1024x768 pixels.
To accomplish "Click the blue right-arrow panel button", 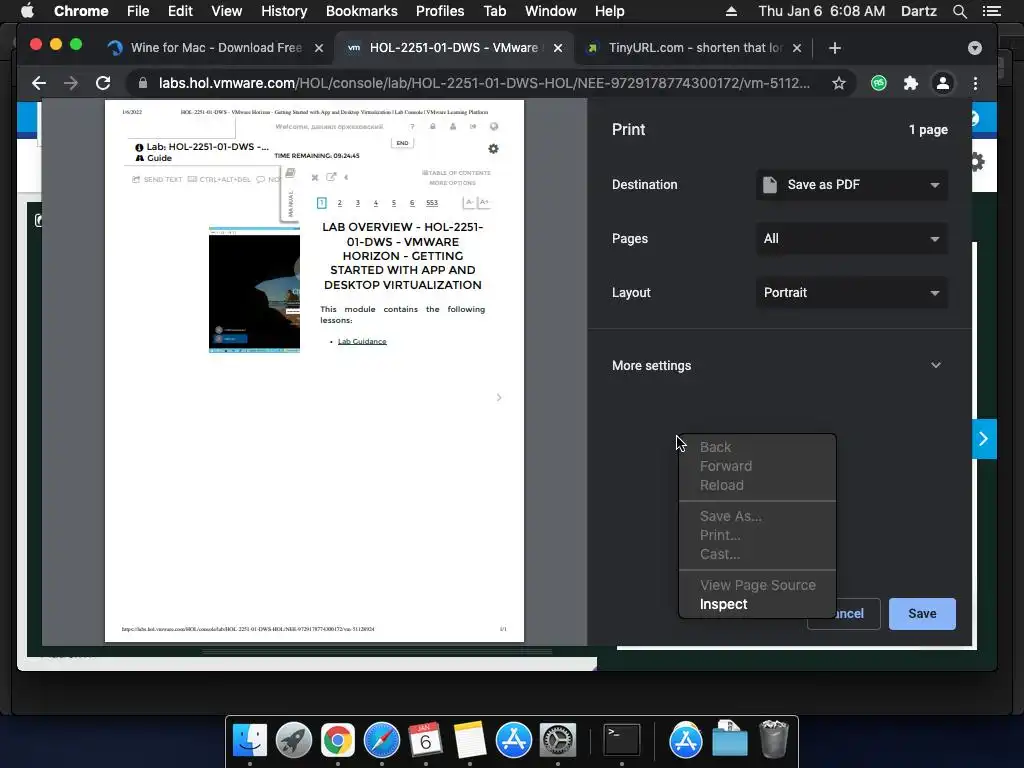I will 984,439.
